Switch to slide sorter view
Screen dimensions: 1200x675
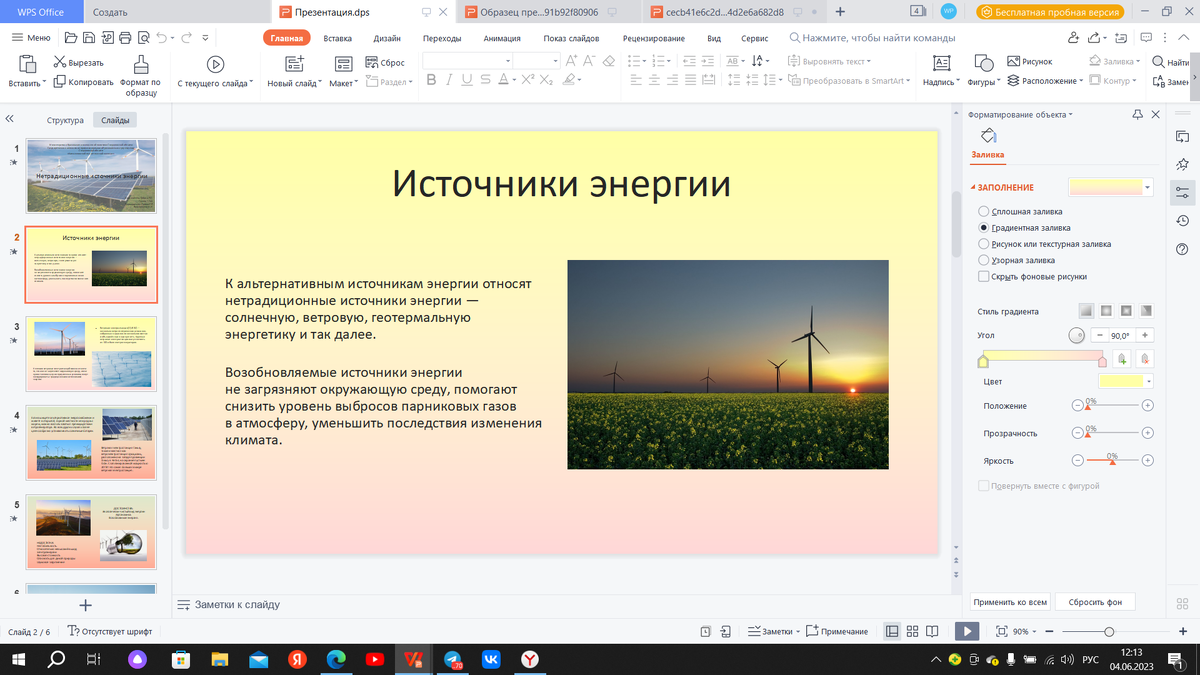click(x=912, y=631)
